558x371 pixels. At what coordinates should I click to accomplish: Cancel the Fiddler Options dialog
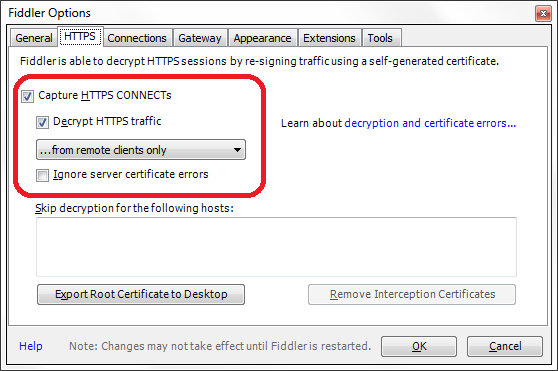[505, 346]
